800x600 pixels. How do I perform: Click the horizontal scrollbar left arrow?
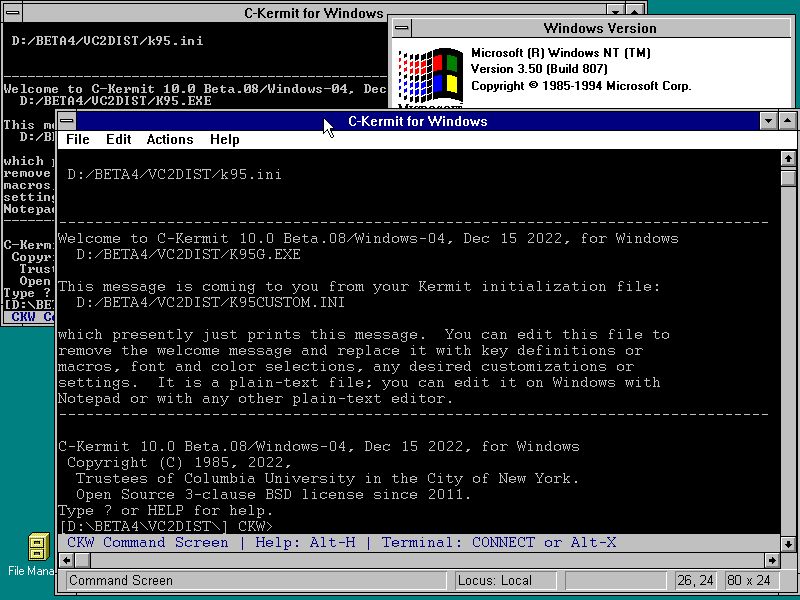click(x=67, y=560)
